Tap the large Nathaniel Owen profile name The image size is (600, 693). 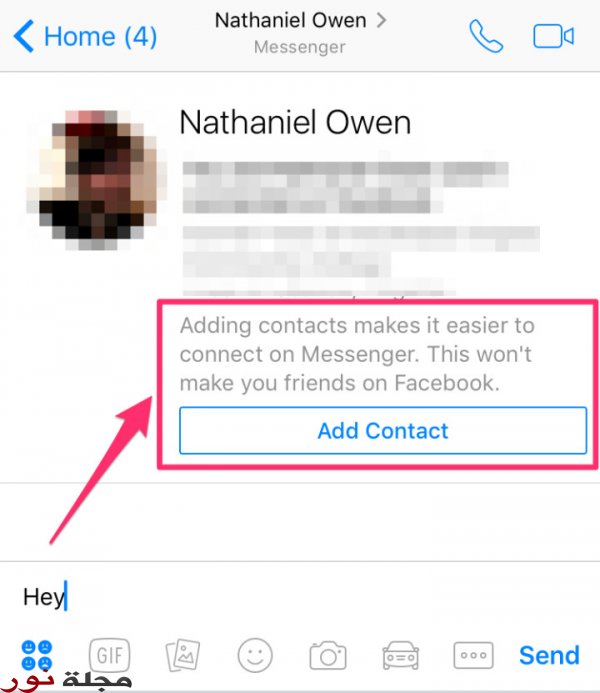point(295,122)
